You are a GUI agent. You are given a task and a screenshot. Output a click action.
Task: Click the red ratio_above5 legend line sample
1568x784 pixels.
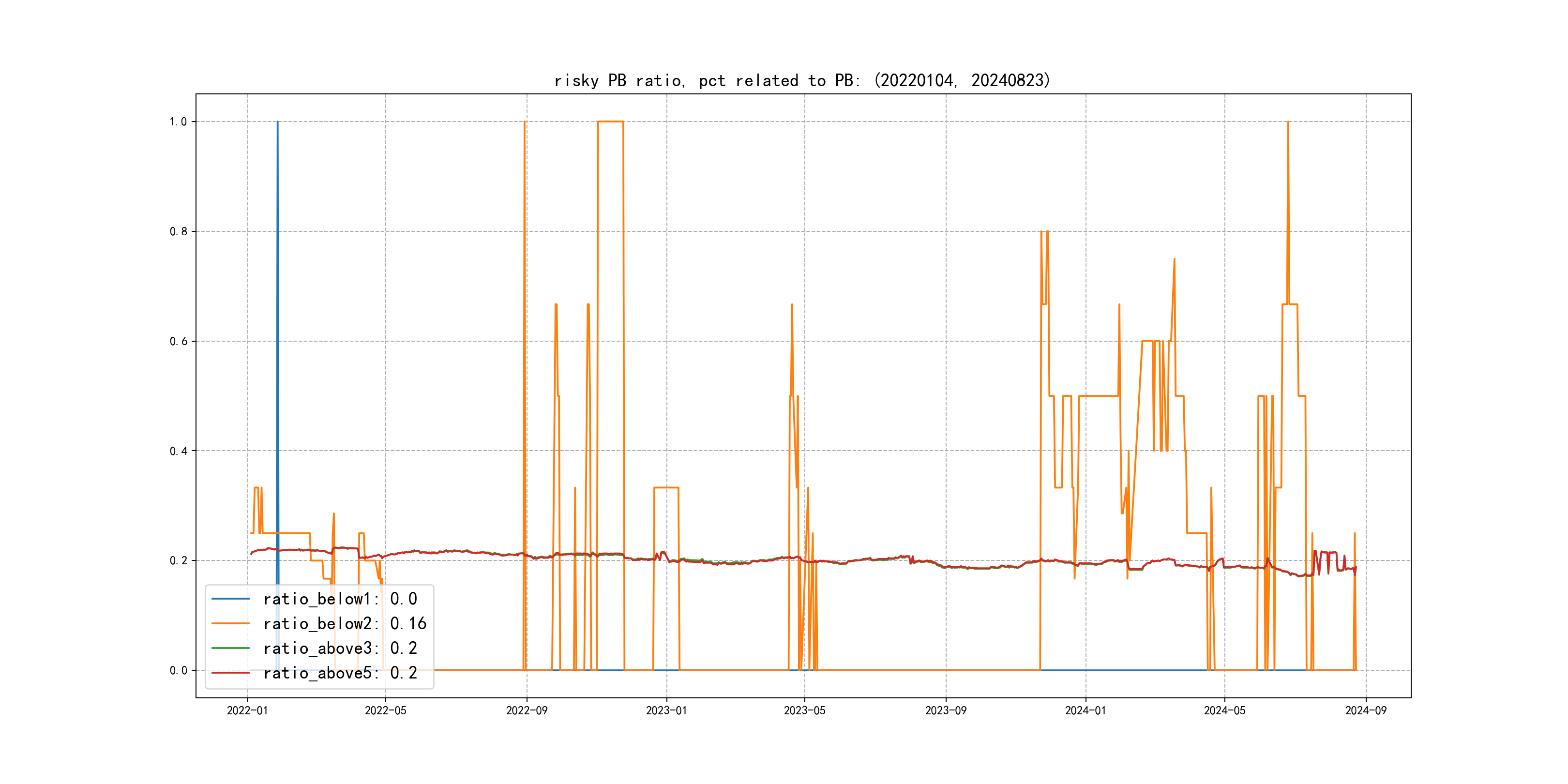230,673
